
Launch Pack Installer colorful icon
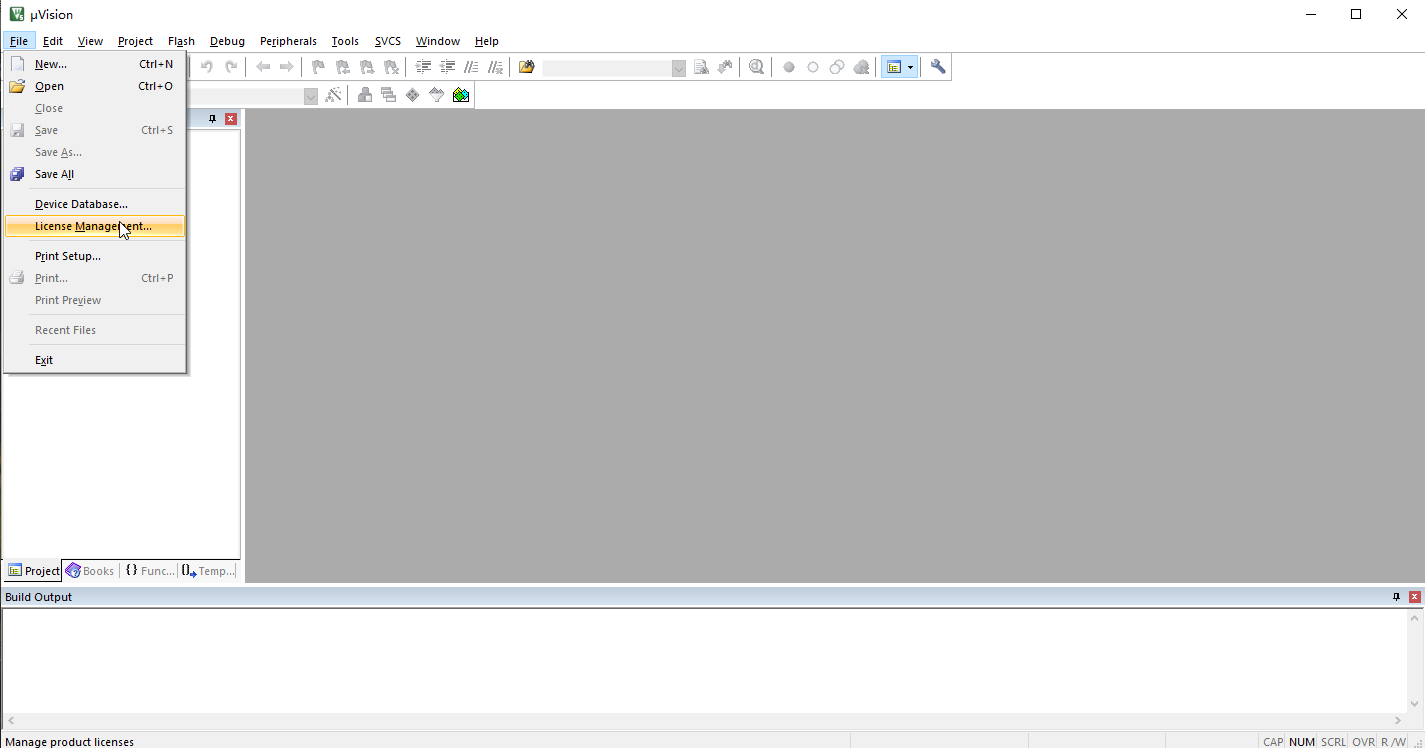[461, 95]
